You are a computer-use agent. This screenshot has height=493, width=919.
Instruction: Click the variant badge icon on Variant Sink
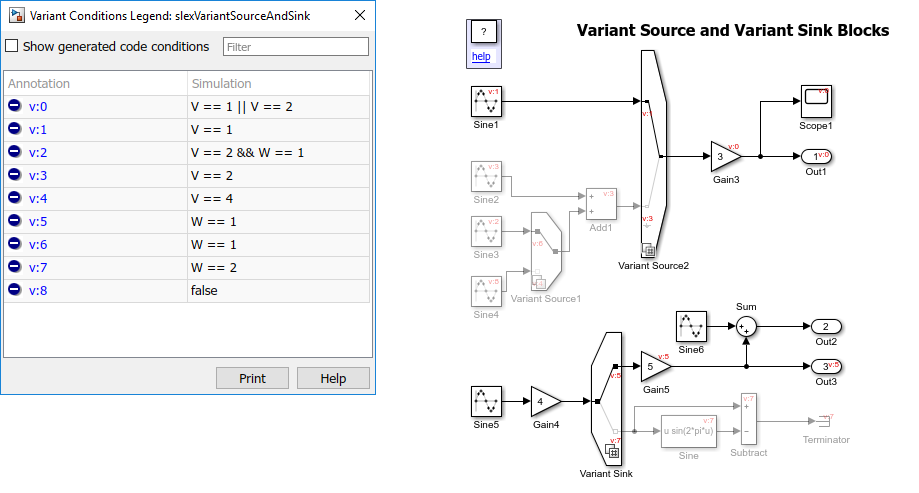click(612, 452)
